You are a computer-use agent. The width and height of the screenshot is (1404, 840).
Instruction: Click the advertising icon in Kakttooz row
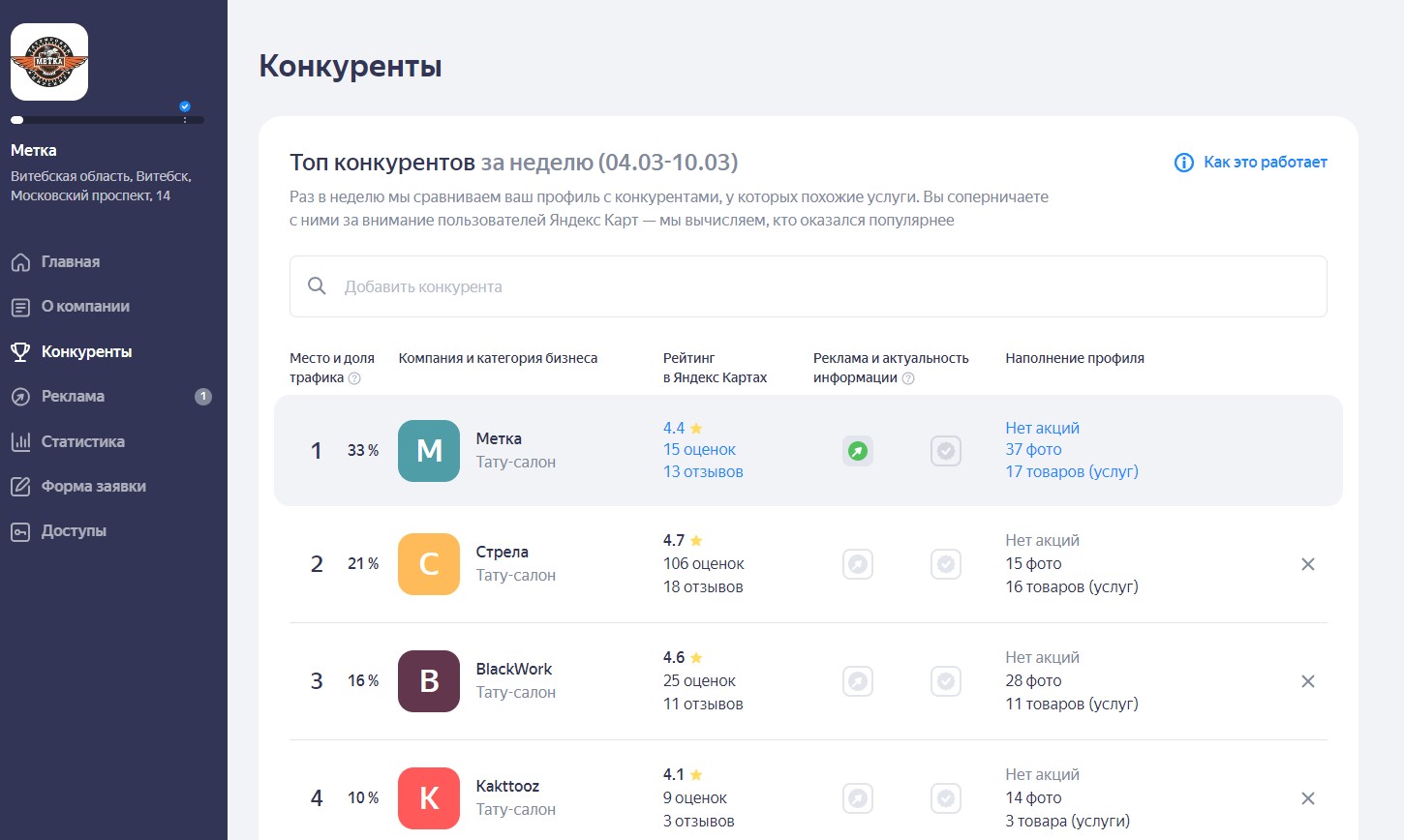coord(858,798)
